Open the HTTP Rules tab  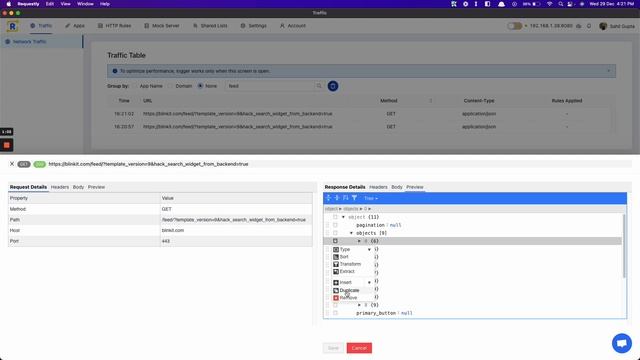pyautogui.click(x=114, y=26)
